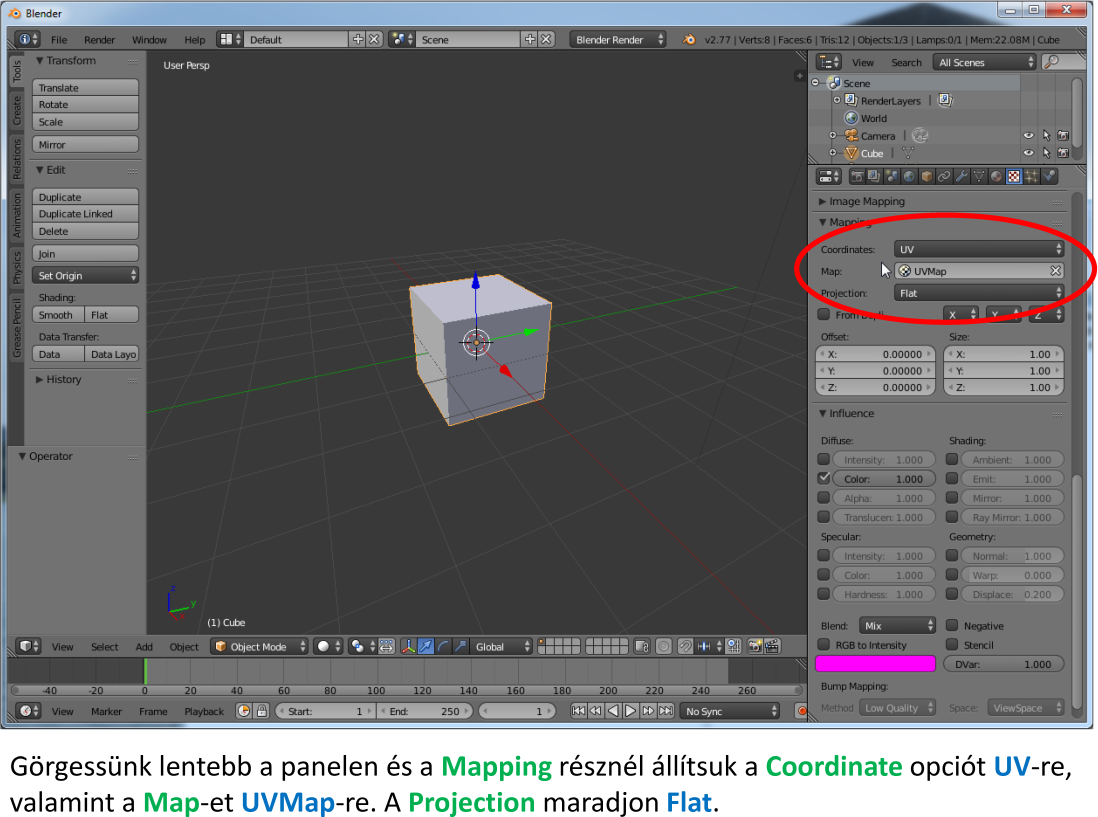Switch to the Physics sidebar tab
1098x817 pixels.
[x=17, y=267]
